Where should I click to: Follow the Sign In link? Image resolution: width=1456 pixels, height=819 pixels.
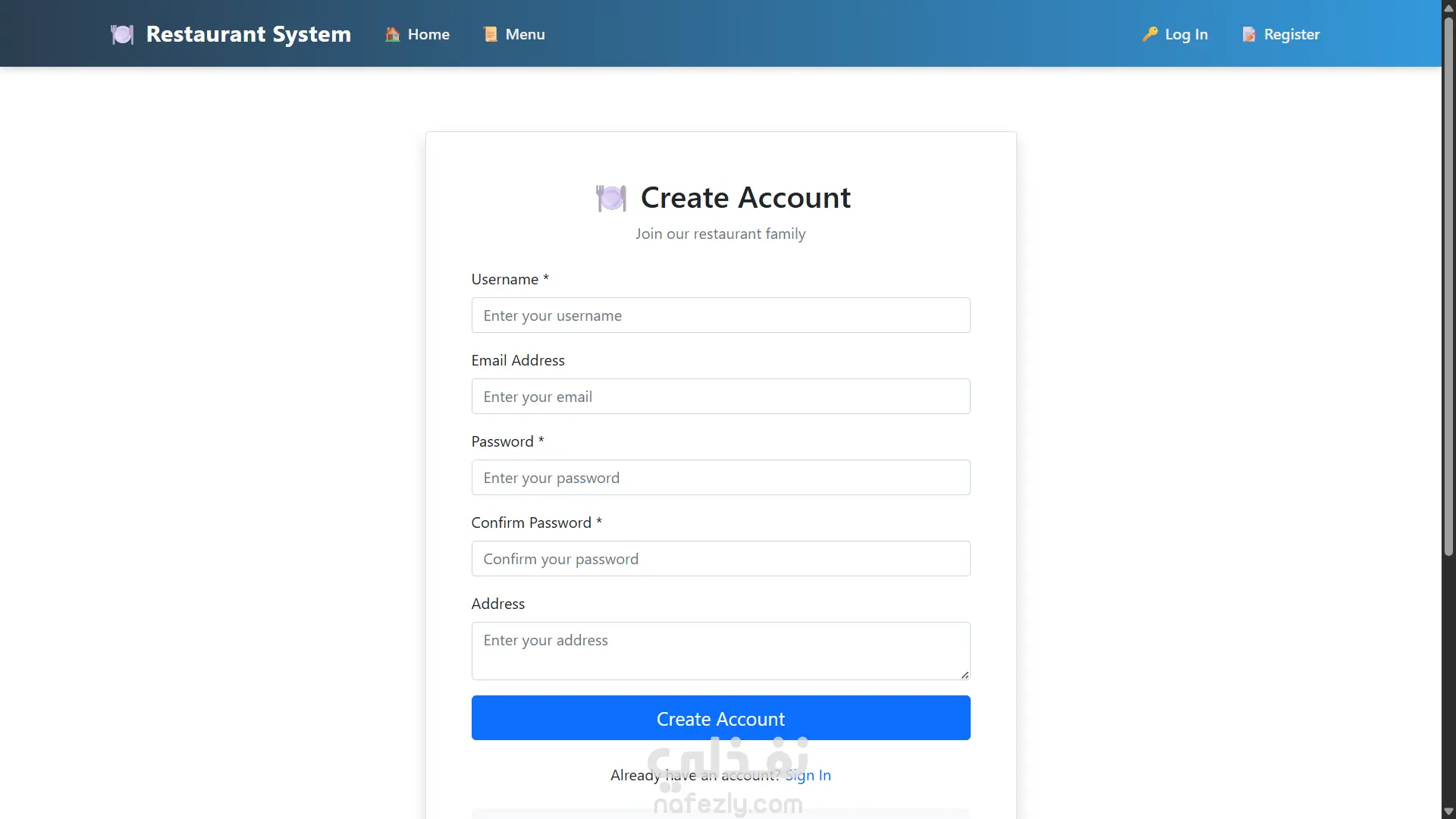click(x=808, y=775)
